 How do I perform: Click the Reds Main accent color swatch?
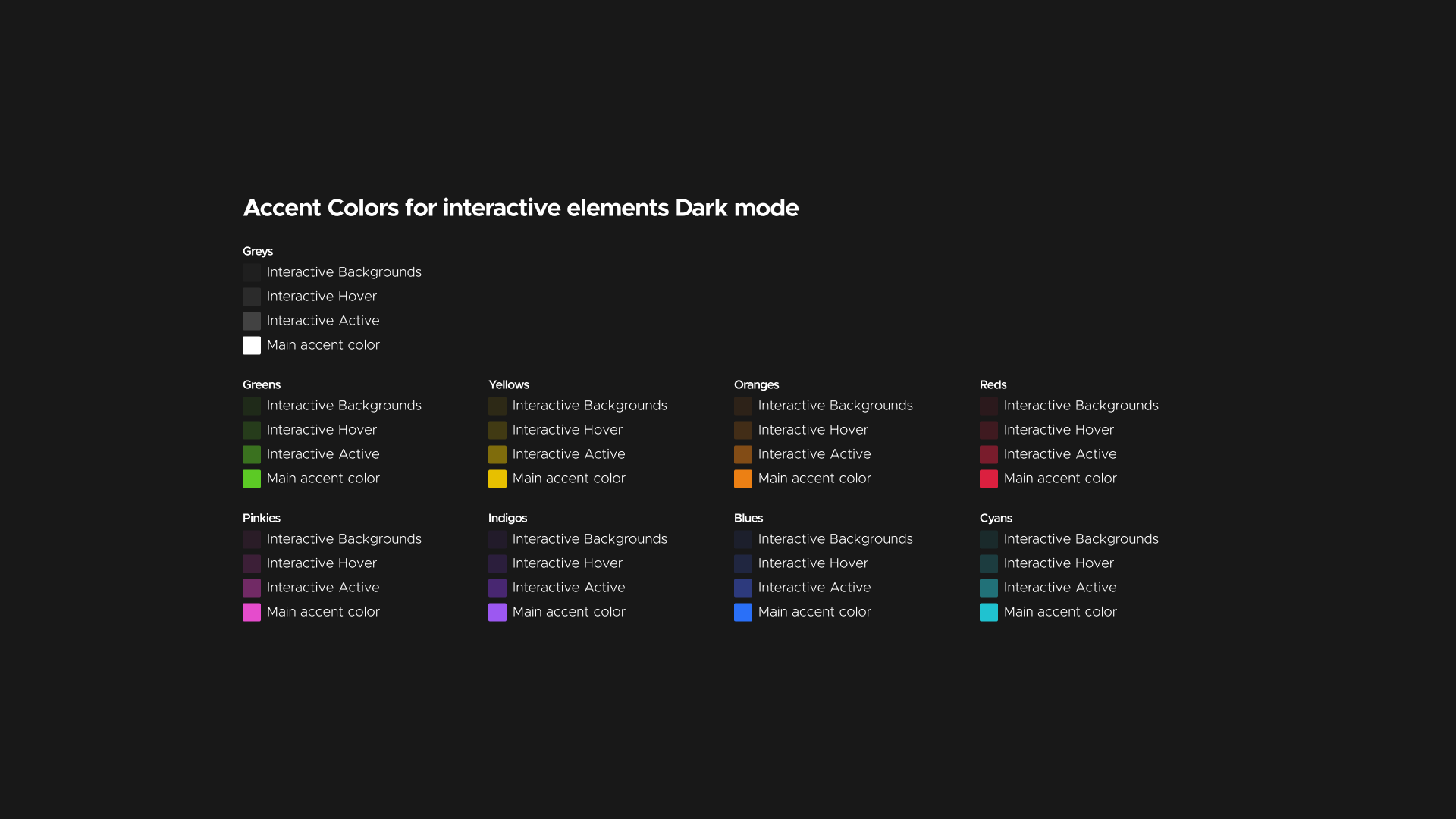tap(988, 479)
